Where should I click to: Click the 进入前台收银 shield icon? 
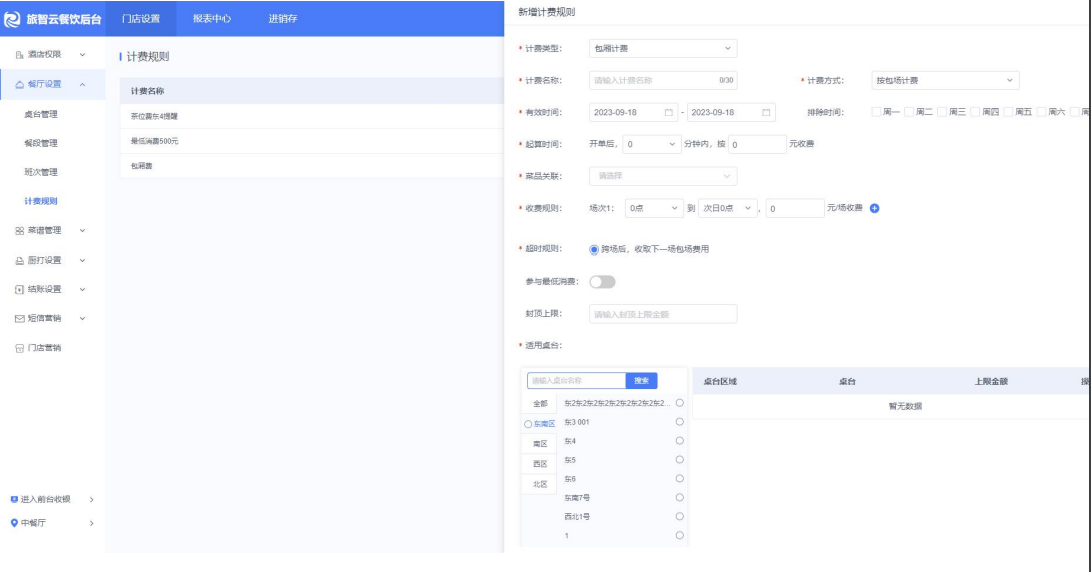[x=14, y=499]
